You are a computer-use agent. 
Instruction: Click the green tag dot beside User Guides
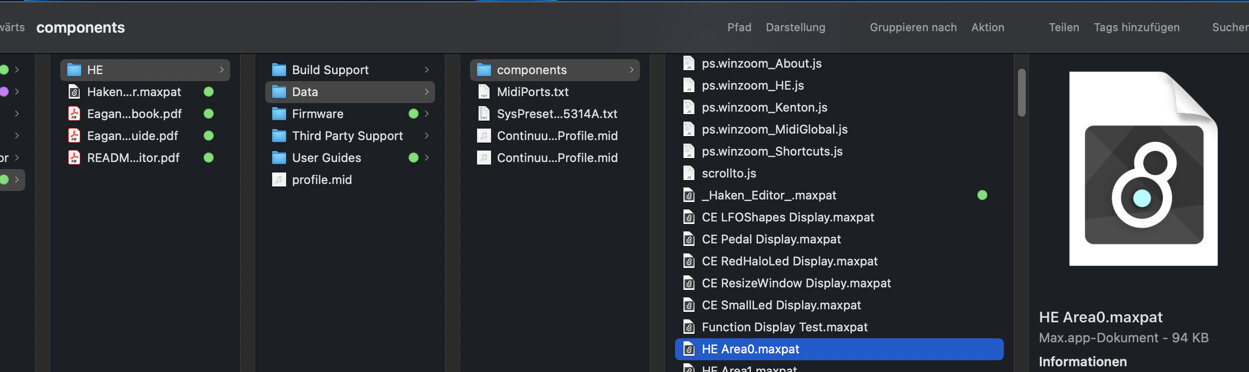(x=413, y=158)
